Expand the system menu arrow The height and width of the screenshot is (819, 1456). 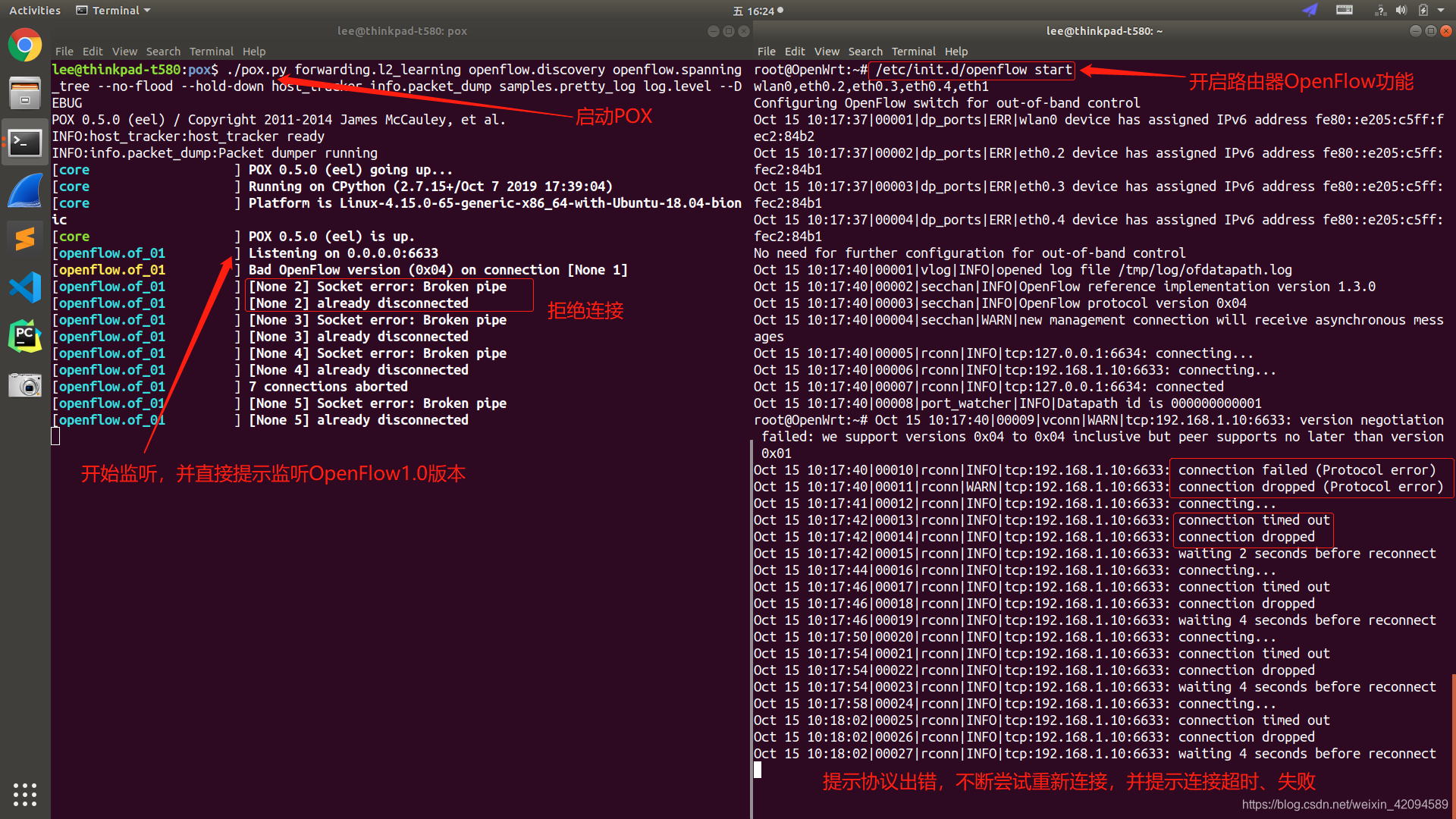(x=1441, y=10)
